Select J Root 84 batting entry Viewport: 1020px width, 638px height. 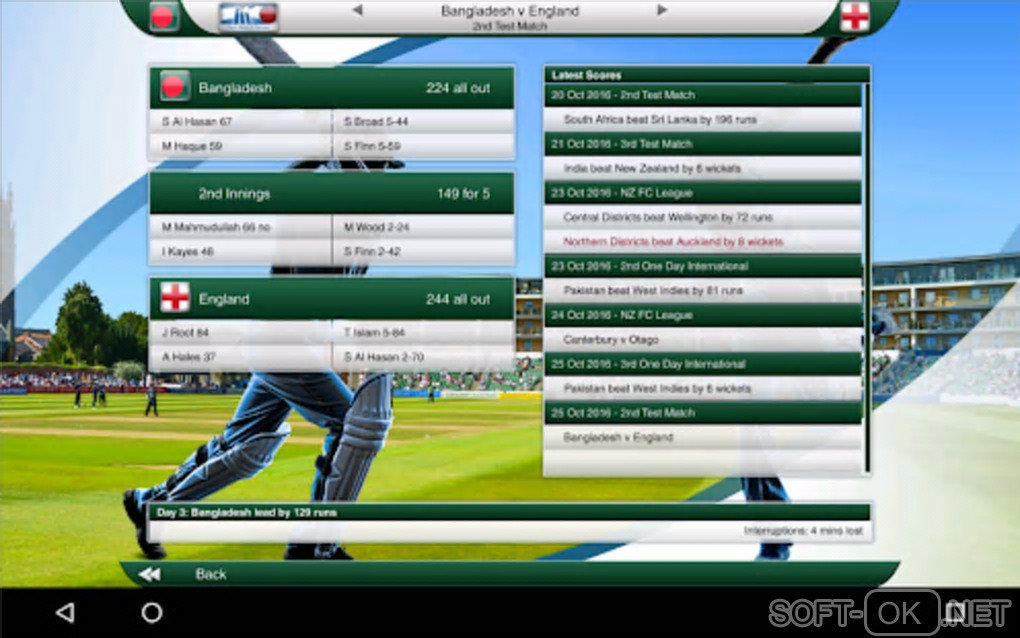click(x=241, y=332)
